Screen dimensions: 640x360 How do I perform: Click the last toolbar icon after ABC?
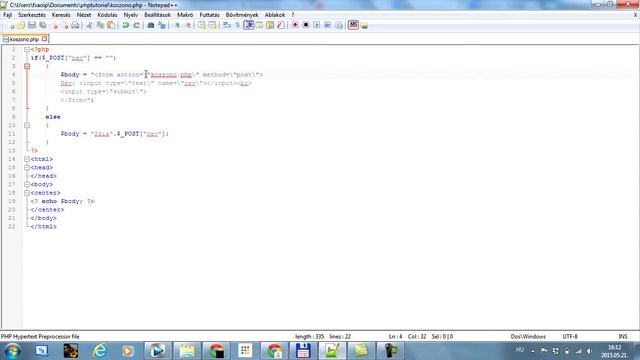[x=364, y=25]
